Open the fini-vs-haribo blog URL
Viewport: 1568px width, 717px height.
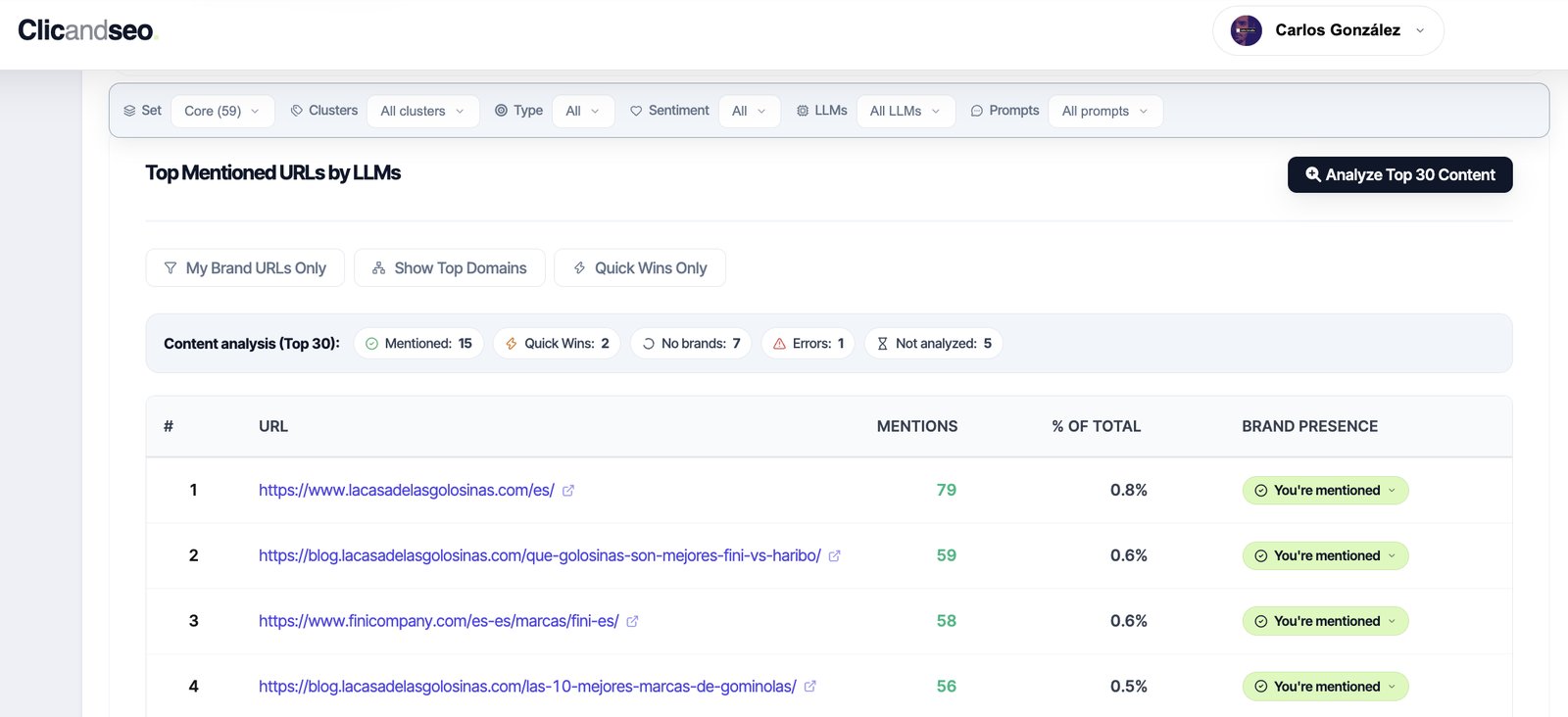(540, 555)
